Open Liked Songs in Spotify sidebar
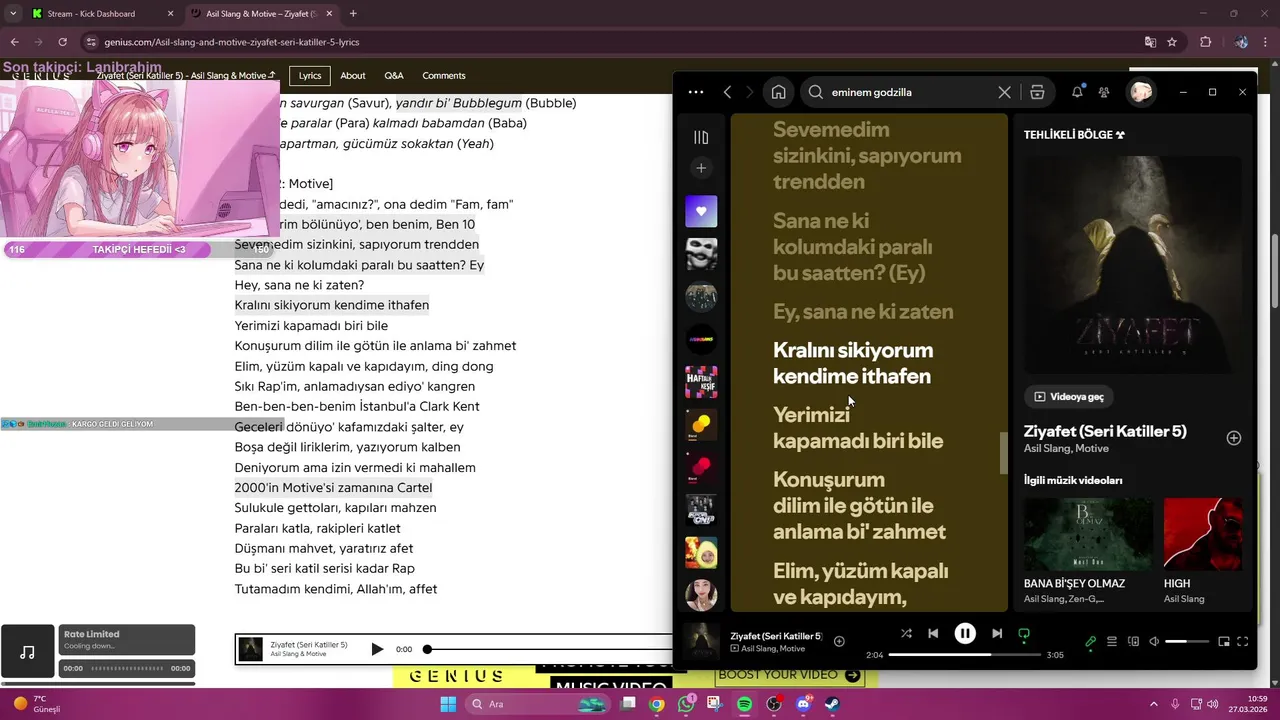The image size is (1280, 720). [x=701, y=211]
